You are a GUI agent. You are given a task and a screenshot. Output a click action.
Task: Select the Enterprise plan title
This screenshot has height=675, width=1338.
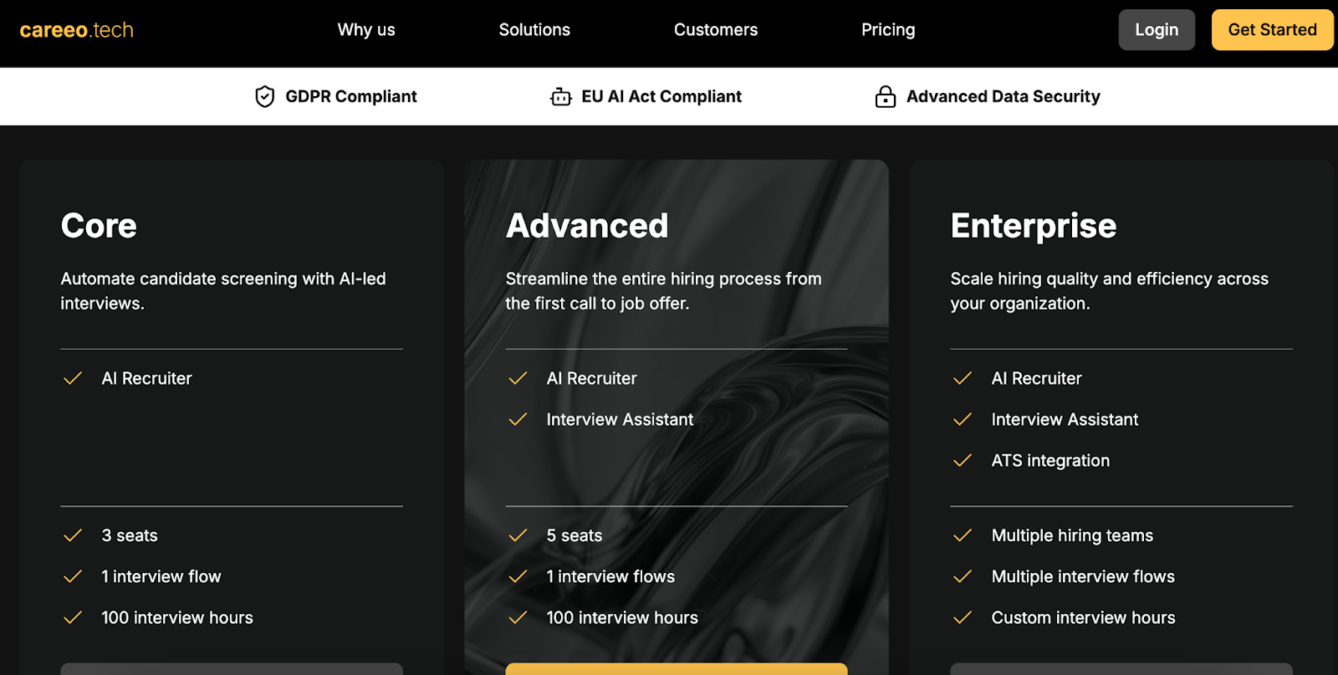point(1033,225)
